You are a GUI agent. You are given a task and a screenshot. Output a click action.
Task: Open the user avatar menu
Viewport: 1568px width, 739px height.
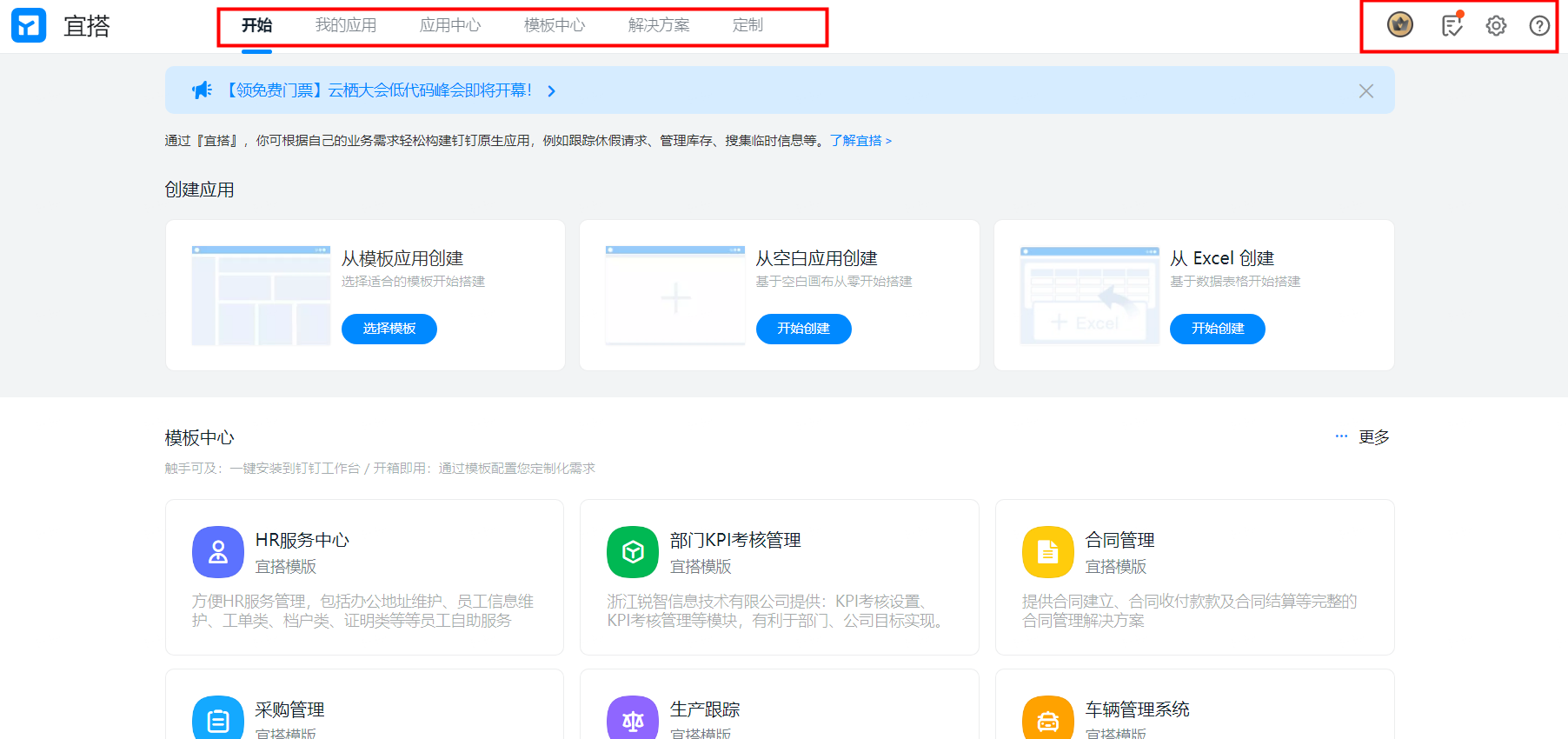click(1400, 25)
